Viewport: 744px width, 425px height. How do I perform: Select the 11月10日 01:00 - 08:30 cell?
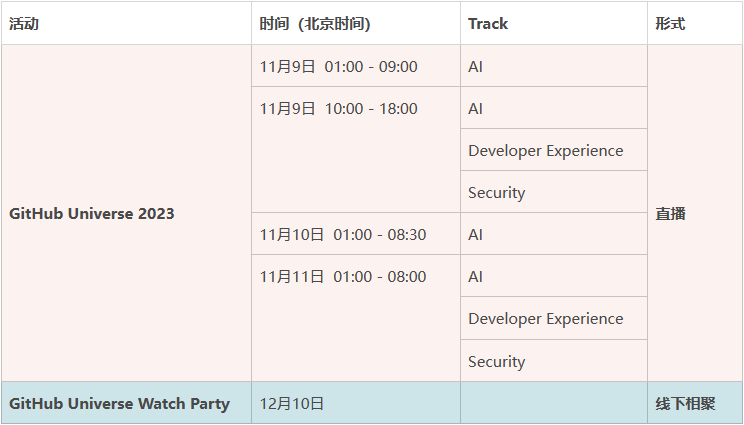pyautogui.click(x=343, y=235)
